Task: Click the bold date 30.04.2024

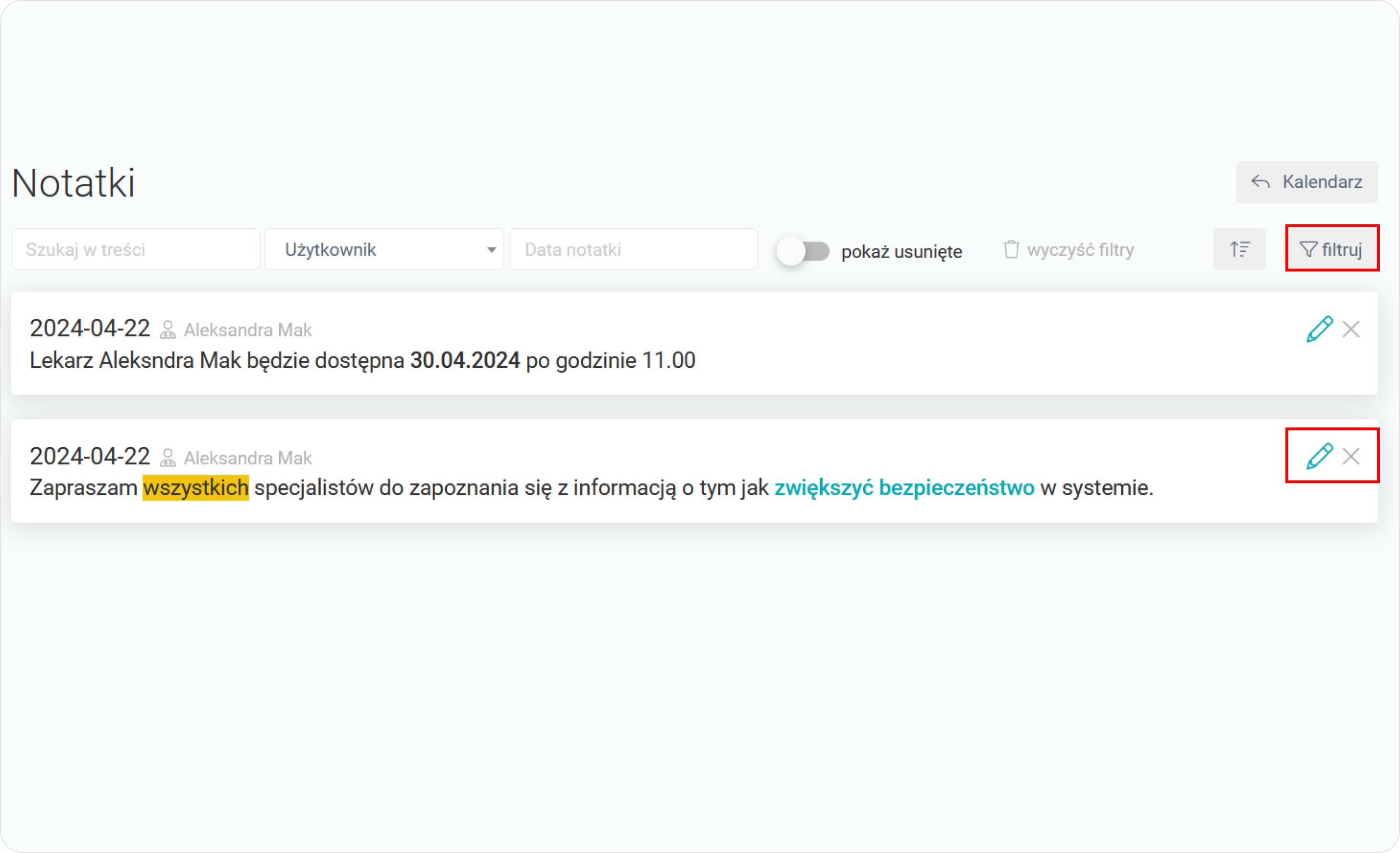Action: tap(465, 360)
